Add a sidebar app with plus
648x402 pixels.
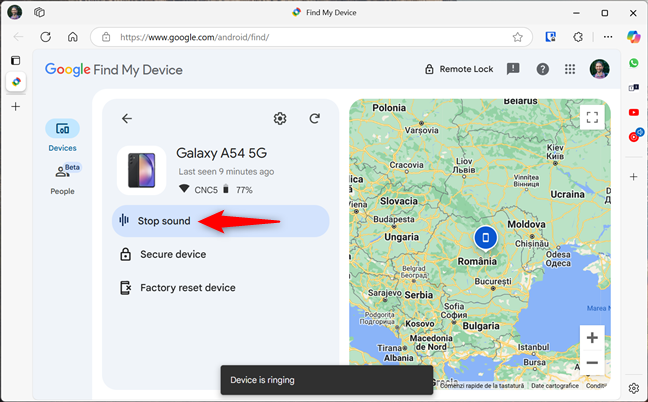point(634,177)
